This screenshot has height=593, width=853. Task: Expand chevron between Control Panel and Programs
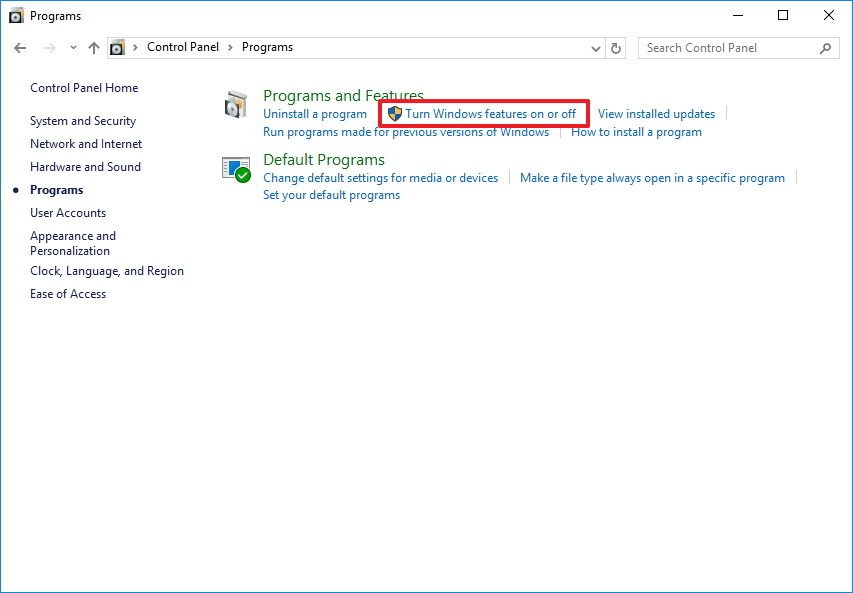coord(230,48)
